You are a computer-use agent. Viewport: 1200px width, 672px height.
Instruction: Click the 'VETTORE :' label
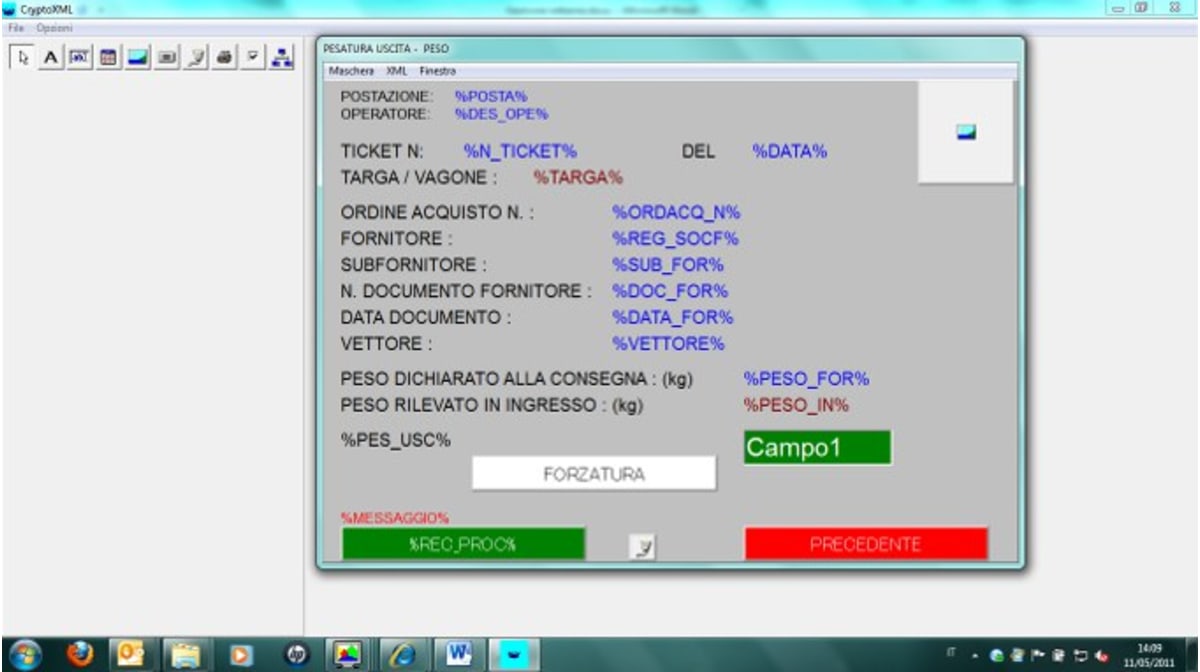click(x=387, y=344)
